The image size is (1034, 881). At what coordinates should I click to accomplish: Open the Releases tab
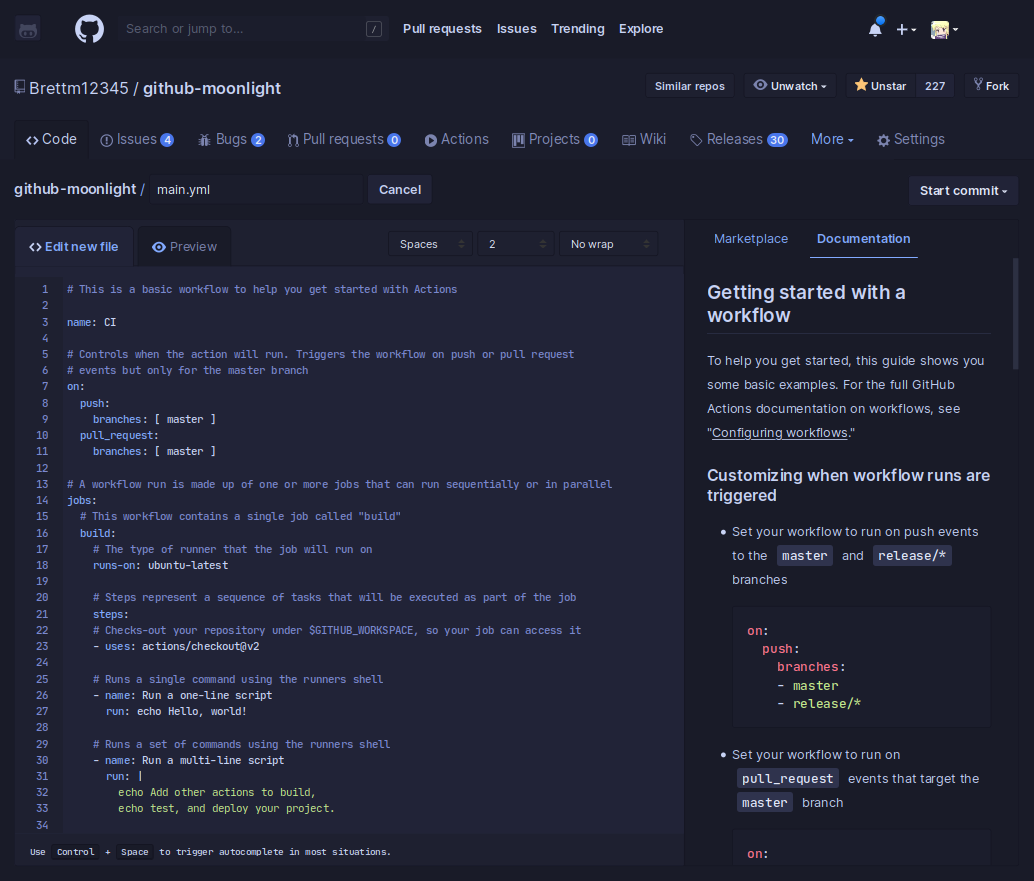click(x=739, y=140)
